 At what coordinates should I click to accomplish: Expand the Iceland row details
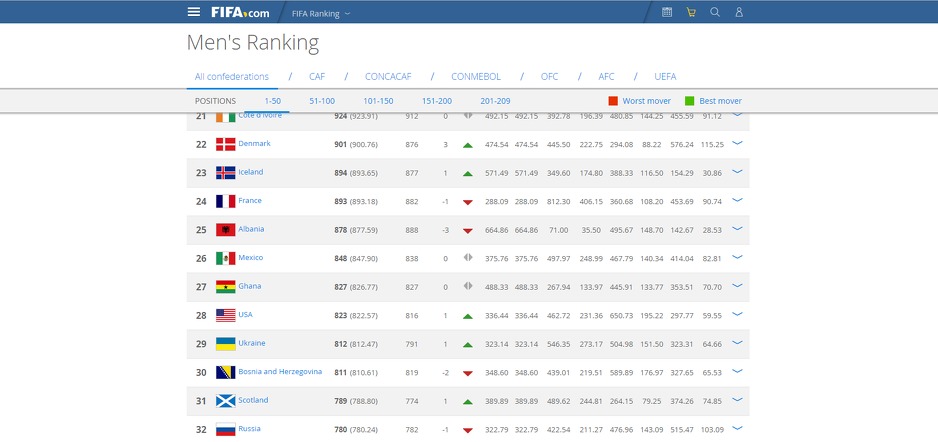(x=737, y=172)
